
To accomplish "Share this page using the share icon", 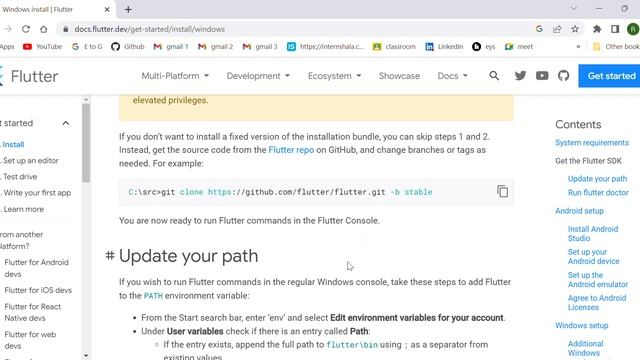I will tap(557, 29).
